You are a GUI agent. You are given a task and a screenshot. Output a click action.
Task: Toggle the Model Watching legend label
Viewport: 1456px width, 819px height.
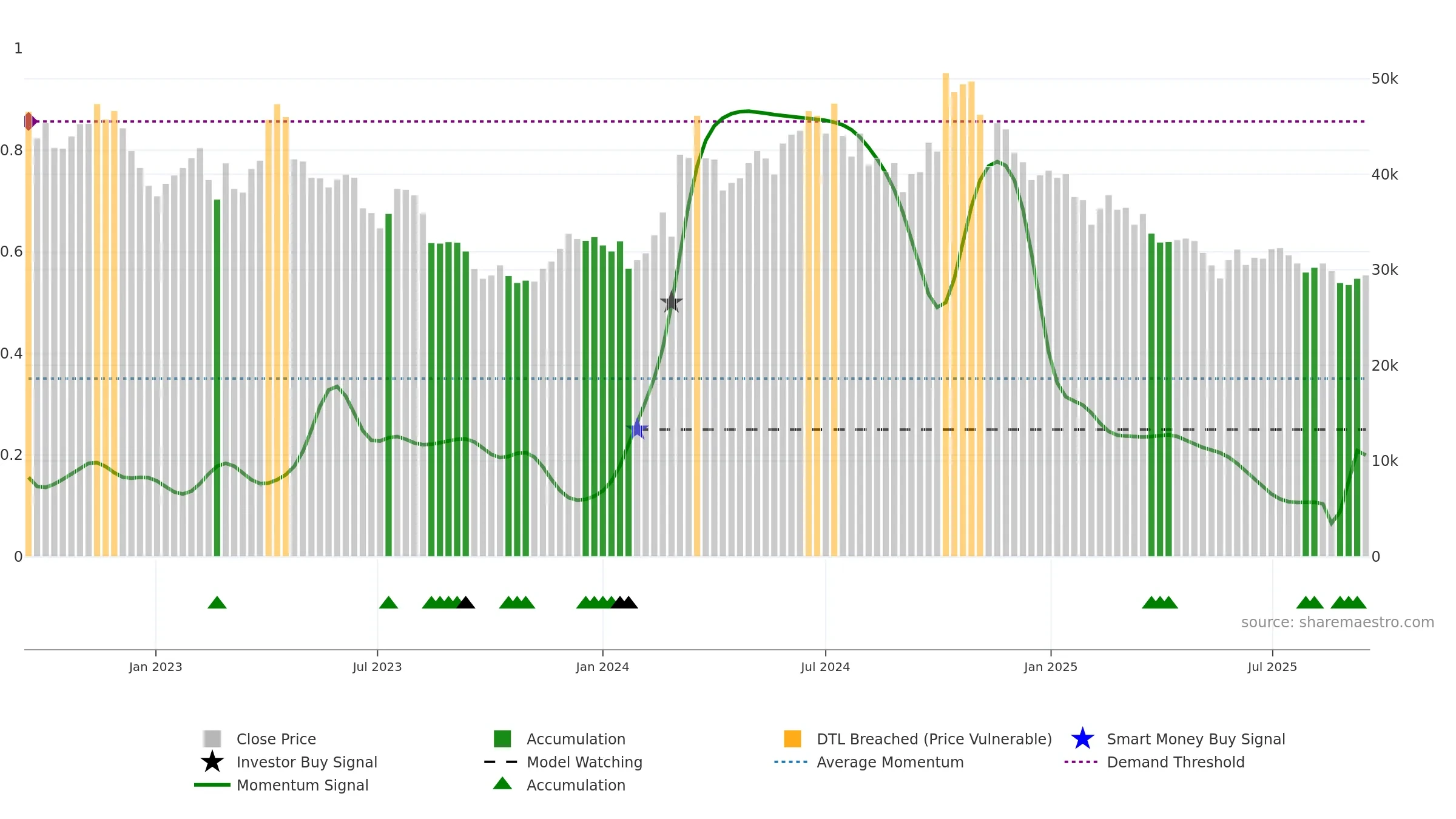pos(584,762)
